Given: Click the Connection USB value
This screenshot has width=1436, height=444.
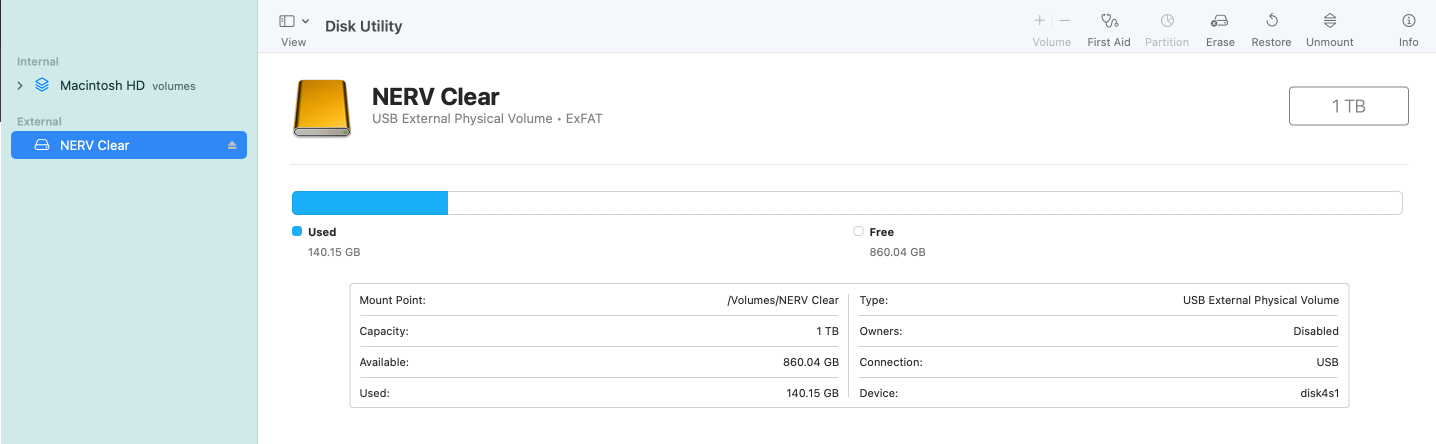Looking at the screenshot, I should coord(1328,362).
